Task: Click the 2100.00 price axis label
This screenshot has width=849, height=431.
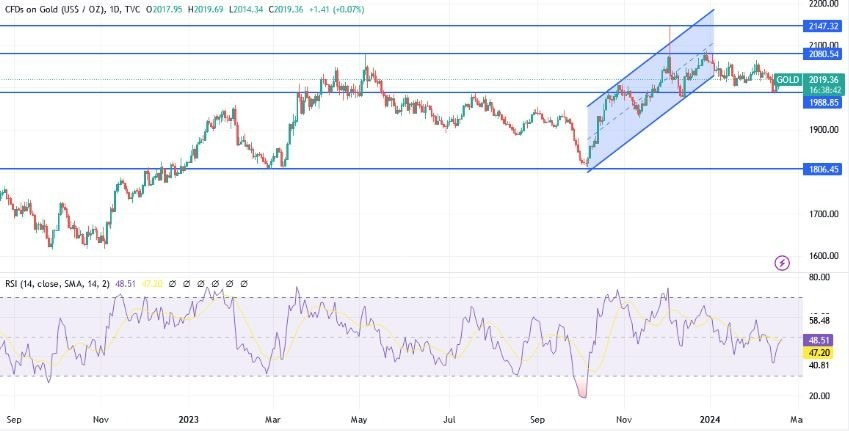Action: pyautogui.click(x=822, y=45)
